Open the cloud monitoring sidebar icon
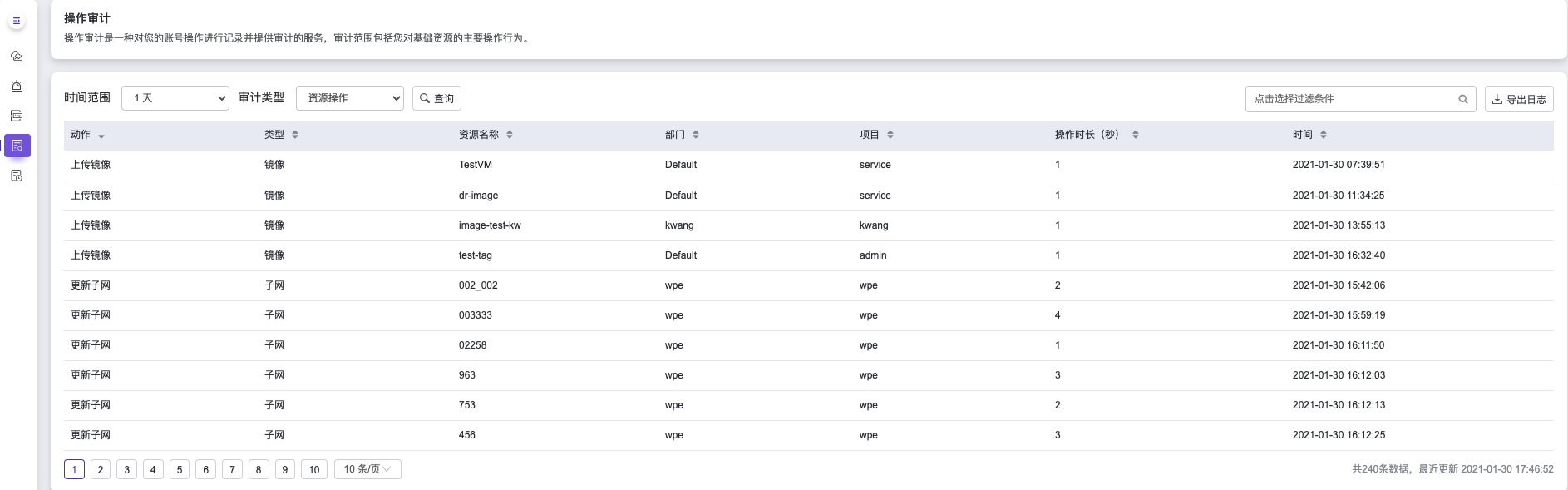Screen dimensions: 1568x490 click(17, 57)
